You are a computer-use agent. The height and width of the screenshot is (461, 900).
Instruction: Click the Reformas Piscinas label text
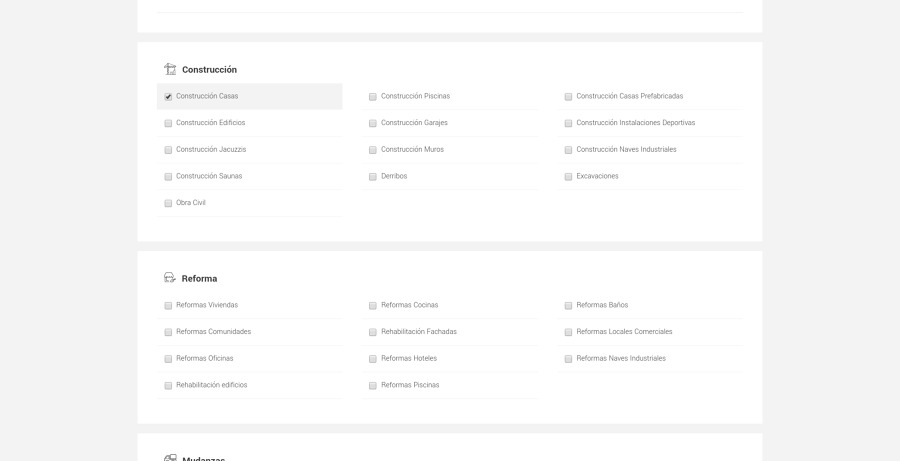(410, 385)
